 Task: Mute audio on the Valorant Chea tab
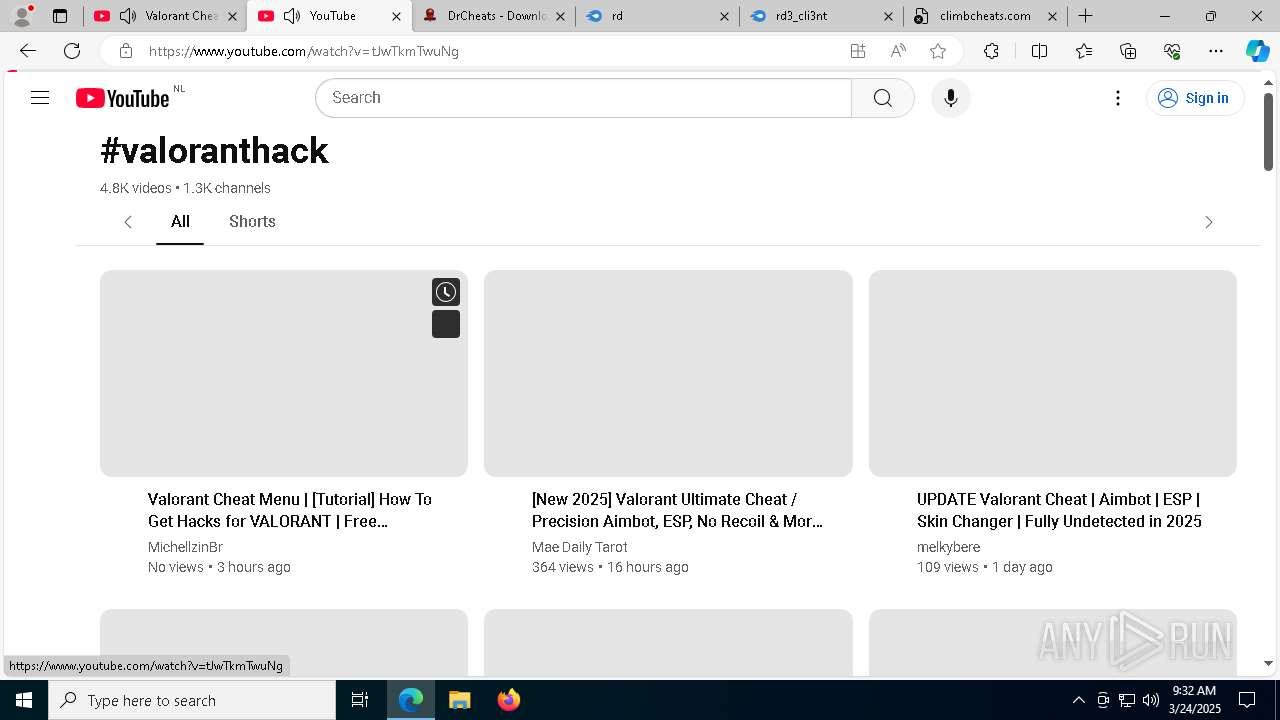(x=128, y=16)
